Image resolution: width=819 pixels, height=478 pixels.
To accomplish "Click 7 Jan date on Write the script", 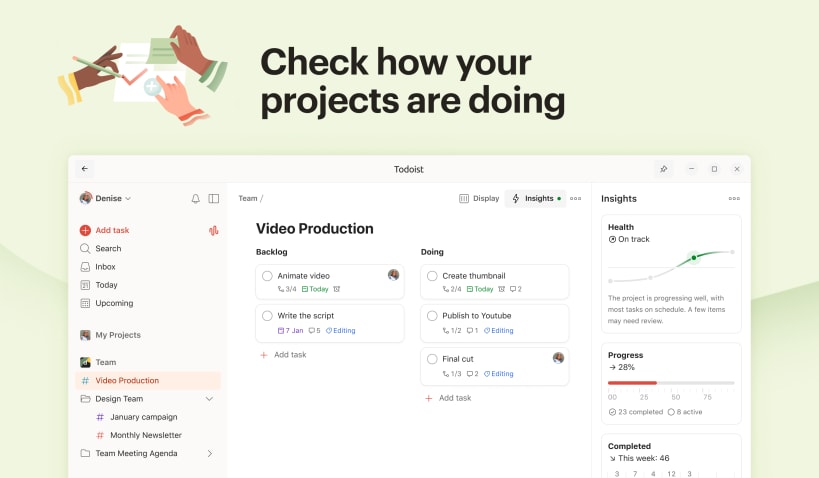I will coord(290,331).
